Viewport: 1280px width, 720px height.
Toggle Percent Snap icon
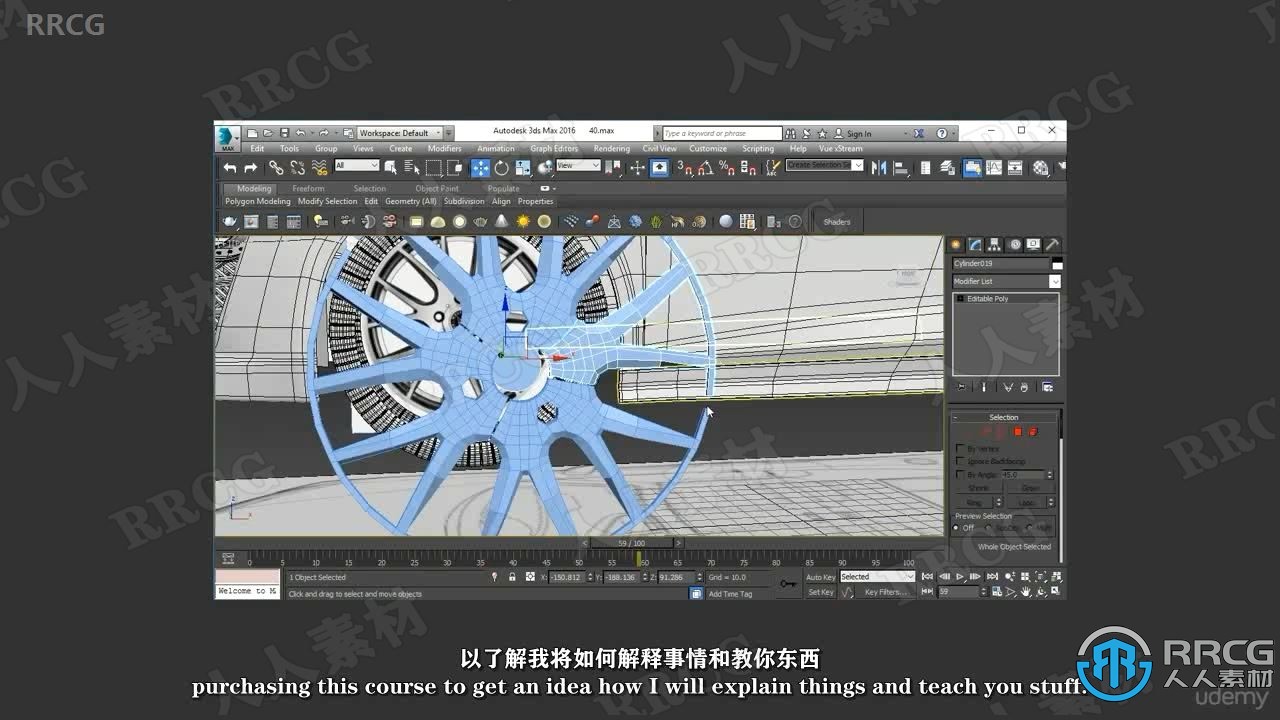coord(727,168)
